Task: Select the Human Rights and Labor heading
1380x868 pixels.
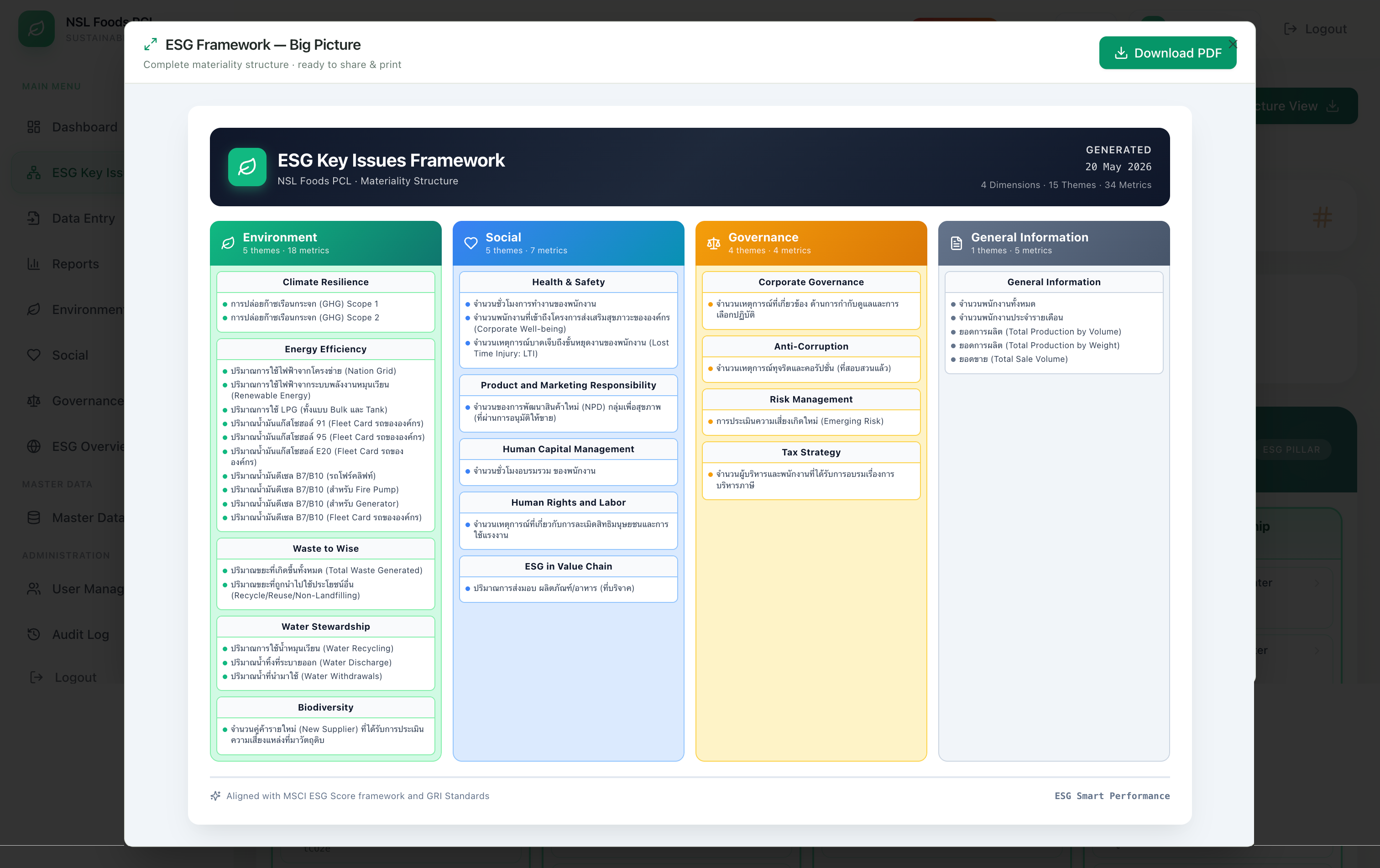Action: tap(568, 502)
